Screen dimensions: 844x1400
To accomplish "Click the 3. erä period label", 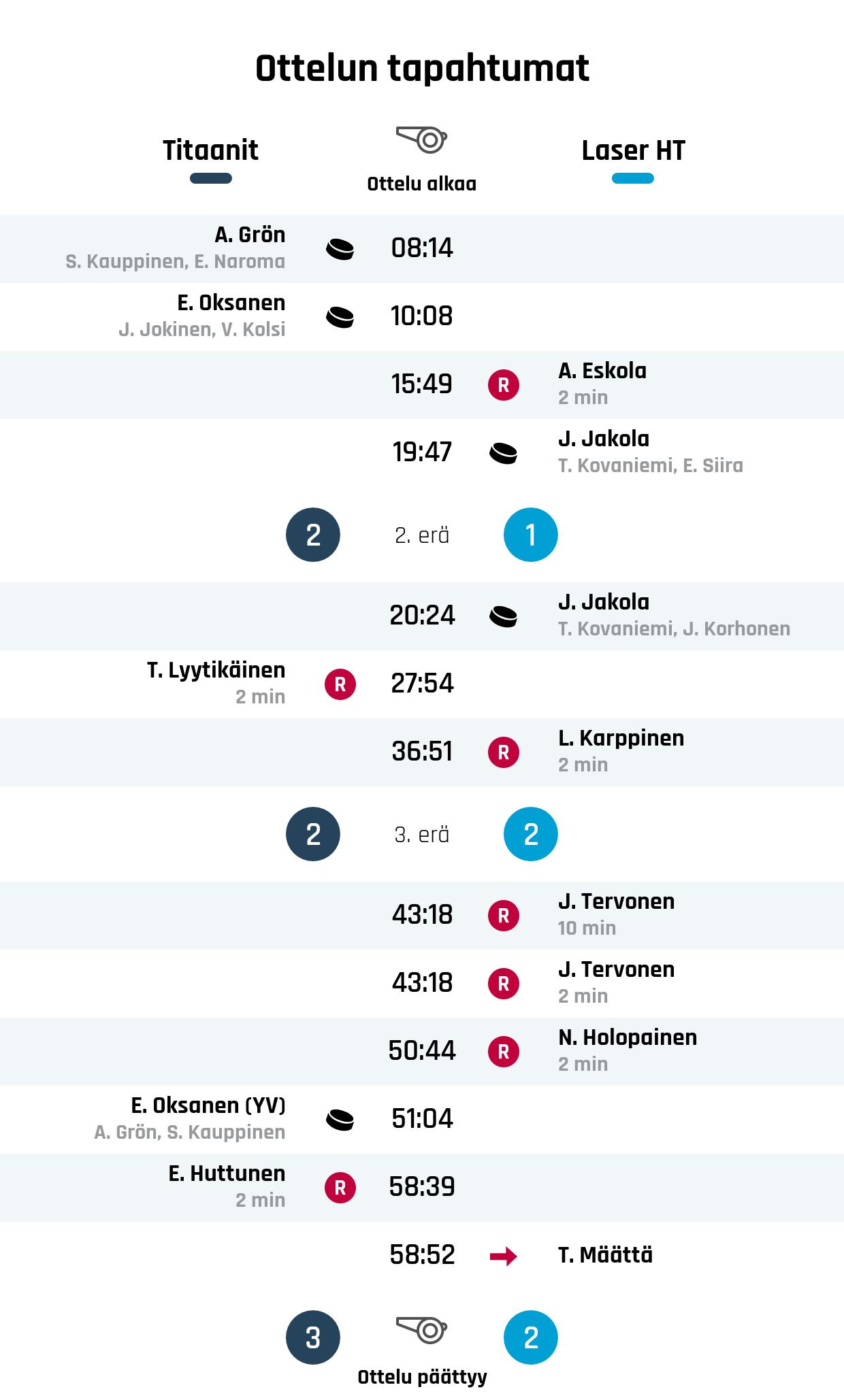I will click(422, 835).
